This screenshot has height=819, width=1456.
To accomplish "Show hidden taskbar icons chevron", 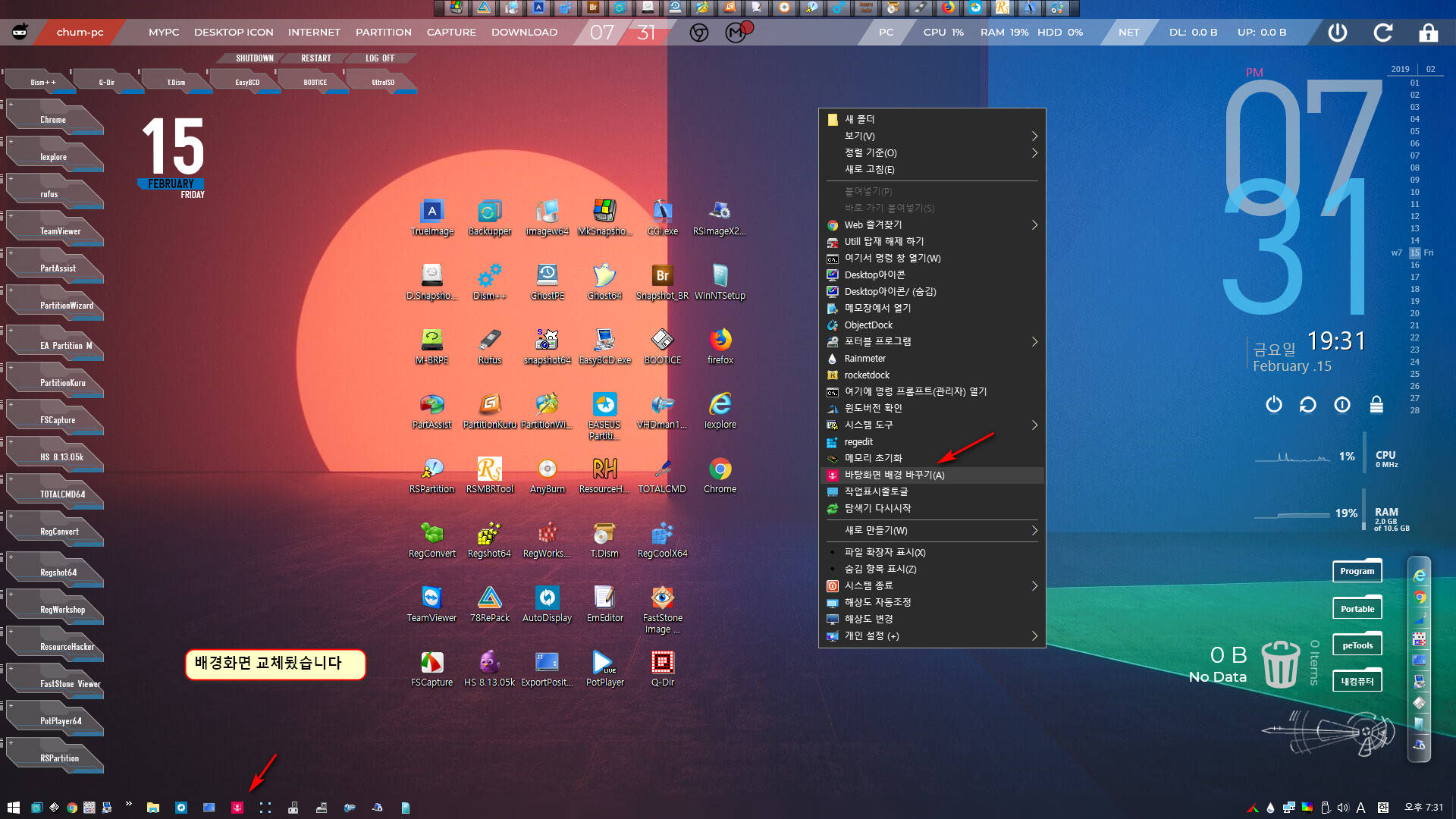I will pyautogui.click(x=128, y=804).
